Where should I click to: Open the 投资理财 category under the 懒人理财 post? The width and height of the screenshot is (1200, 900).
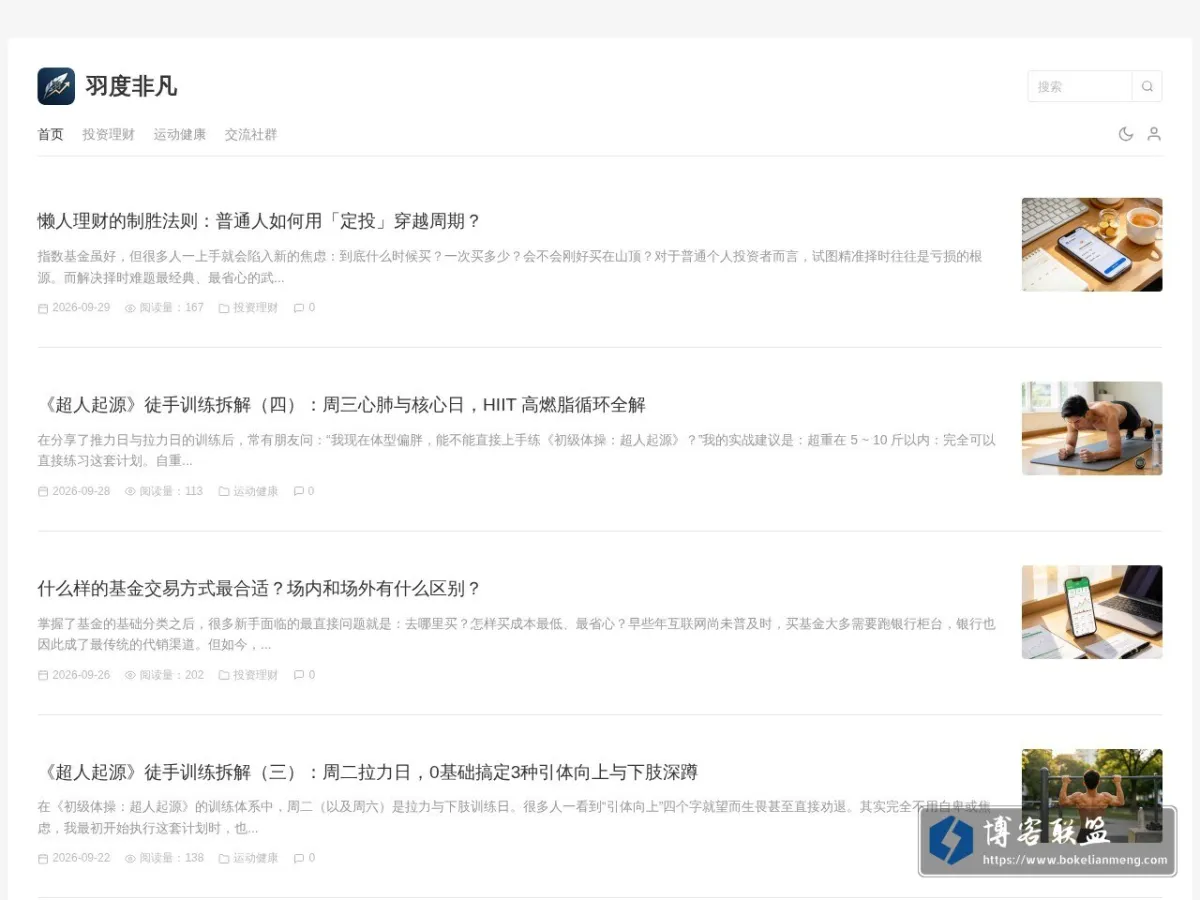pos(256,308)
